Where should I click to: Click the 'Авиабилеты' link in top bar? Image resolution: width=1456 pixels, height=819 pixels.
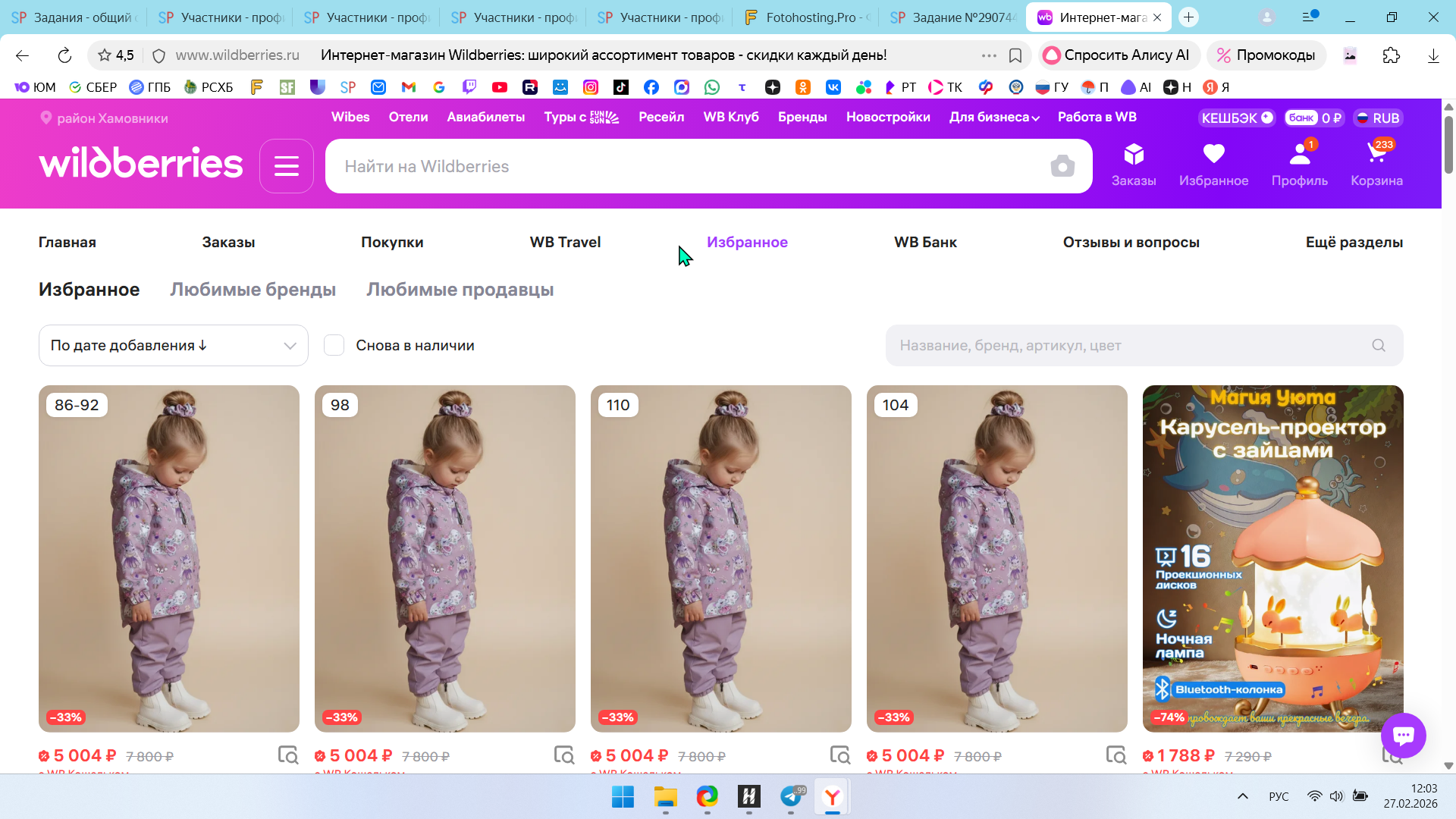[485, 118]
